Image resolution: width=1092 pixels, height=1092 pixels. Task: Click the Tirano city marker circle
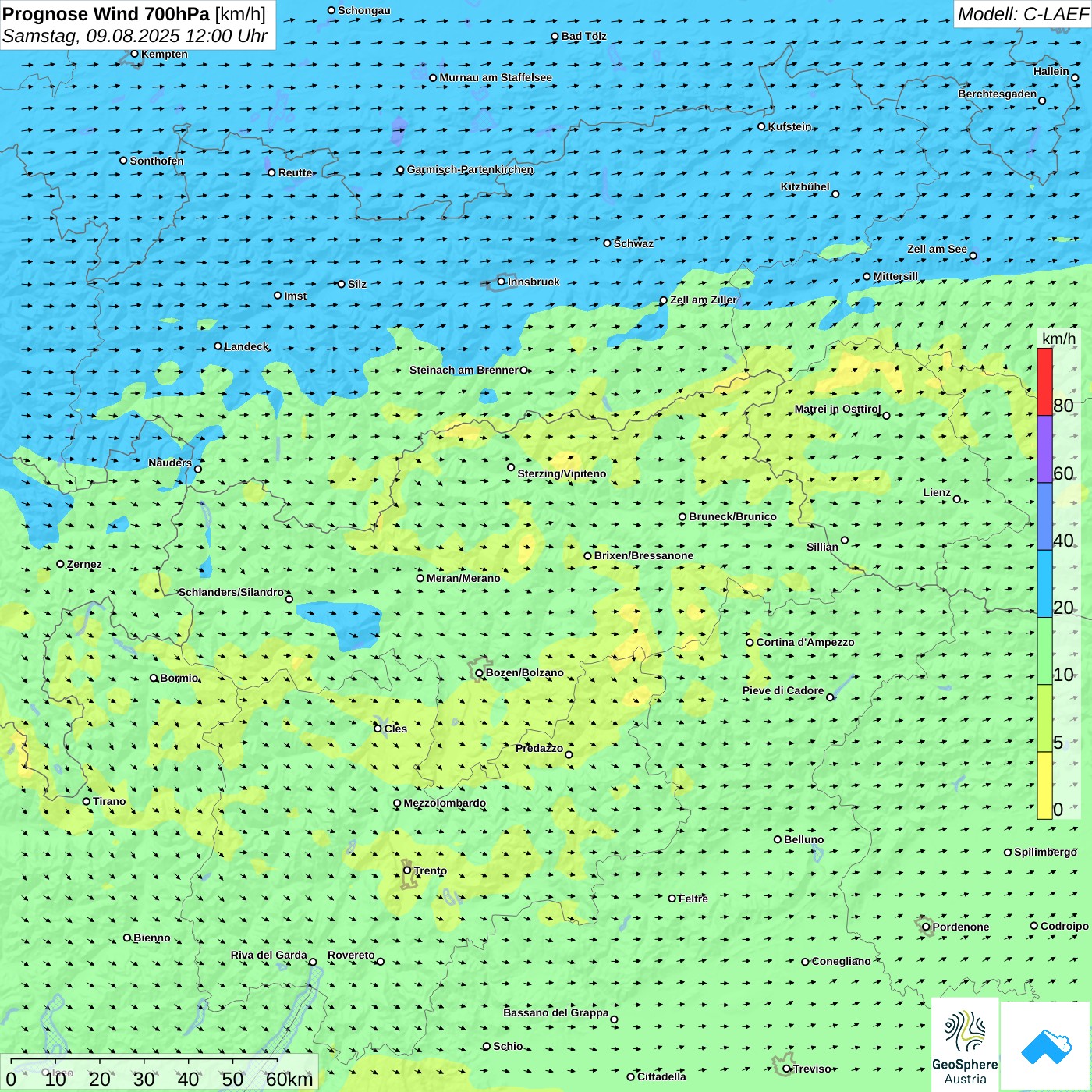pyautogui.click(x=87, y=801)
